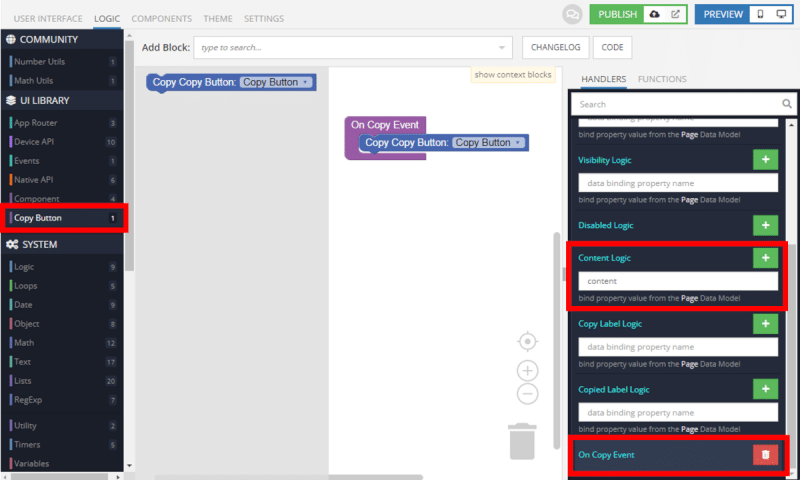Zoom in on the block canvas

point(528,371)
